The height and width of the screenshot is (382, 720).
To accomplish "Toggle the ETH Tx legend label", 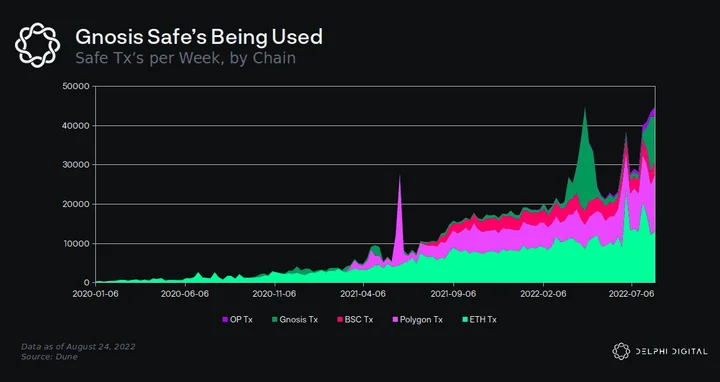I will pyautogui.click(x=483, y=320).
